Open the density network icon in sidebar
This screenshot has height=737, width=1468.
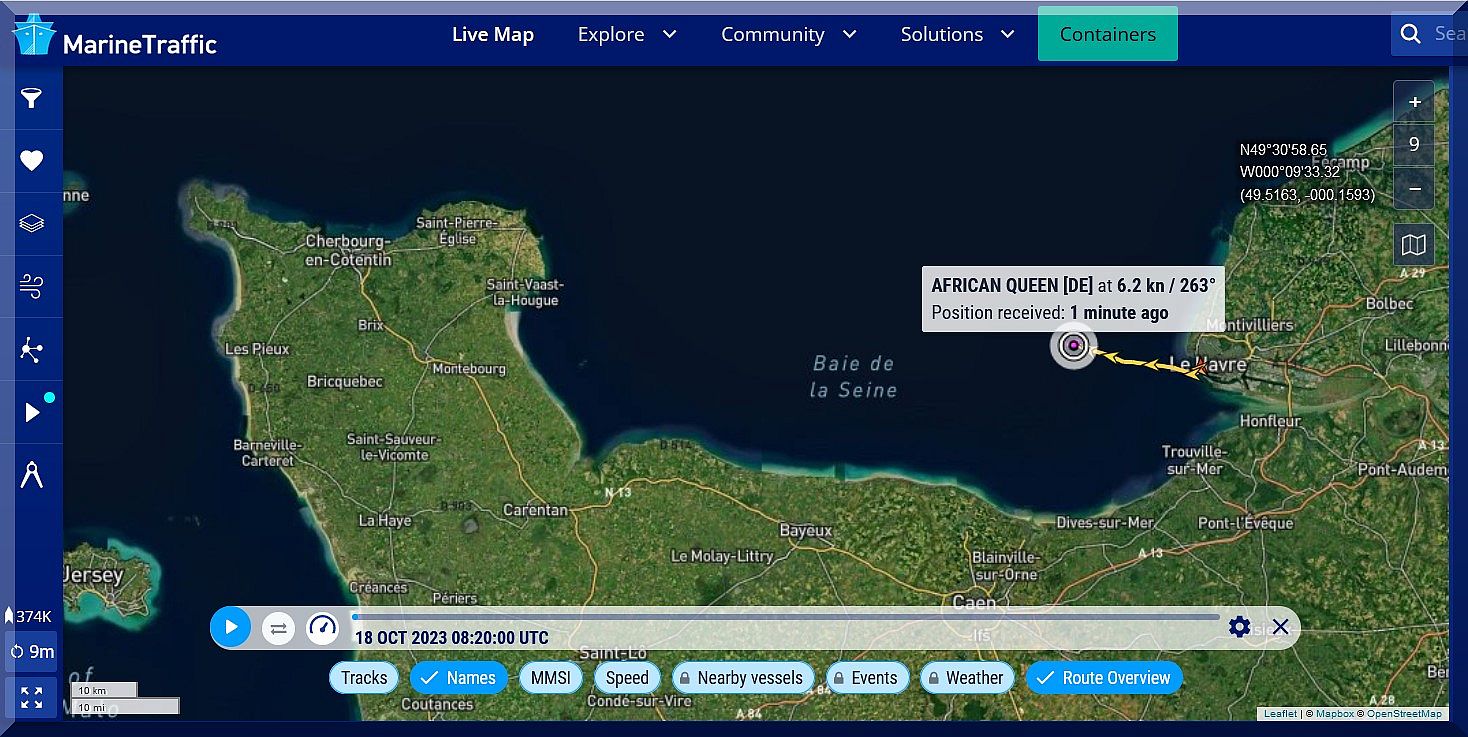click(x=32, y=350)
